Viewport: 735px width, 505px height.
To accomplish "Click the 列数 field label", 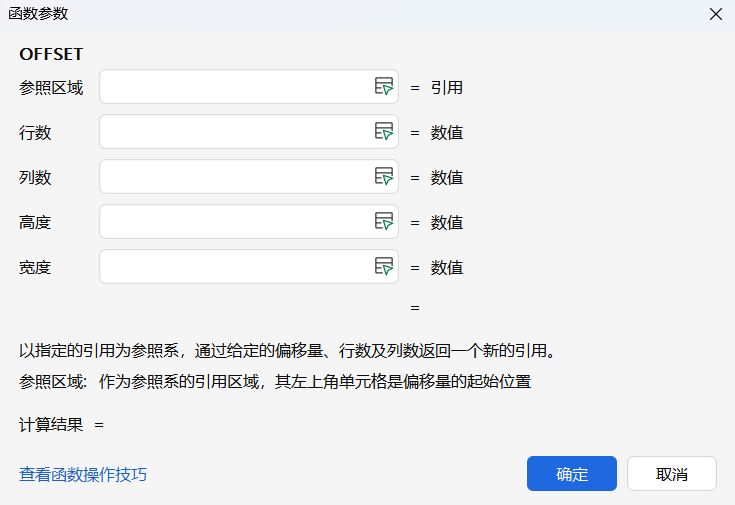I will click(35, 177).
